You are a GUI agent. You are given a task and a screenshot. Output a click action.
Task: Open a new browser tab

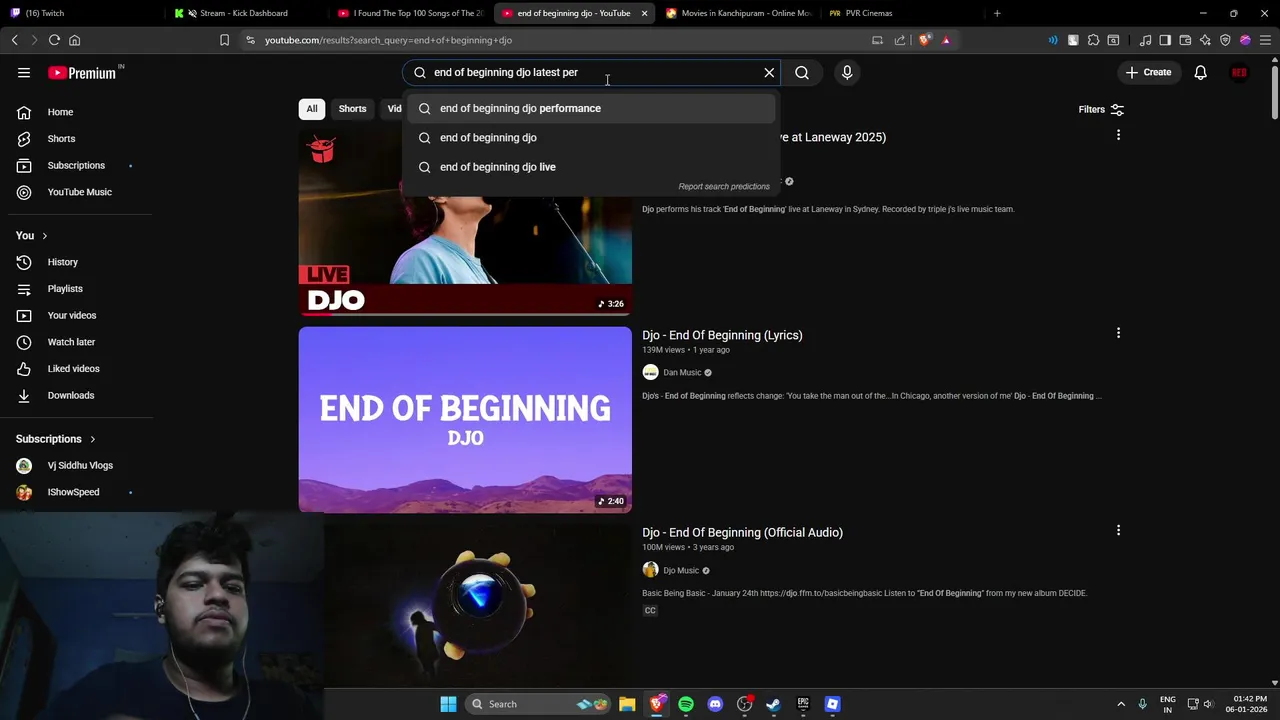997,13
